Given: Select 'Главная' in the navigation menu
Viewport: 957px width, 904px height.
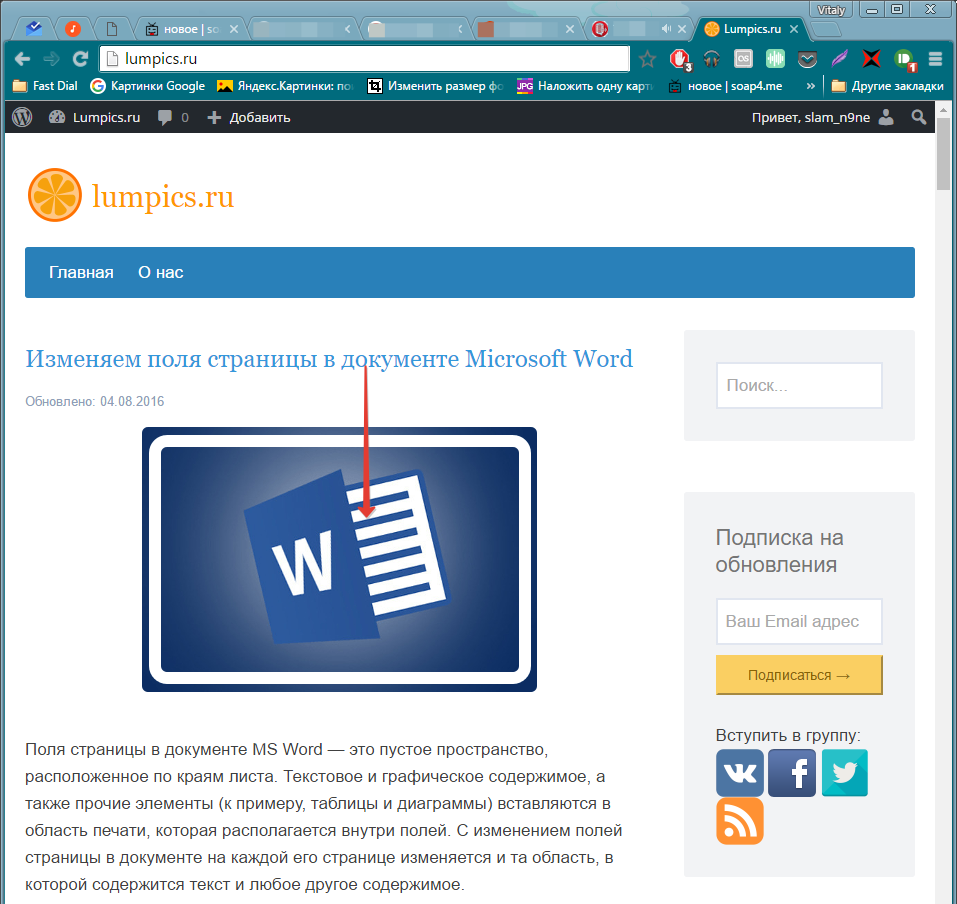Looking at the screenshot, I should click(81, 272).
